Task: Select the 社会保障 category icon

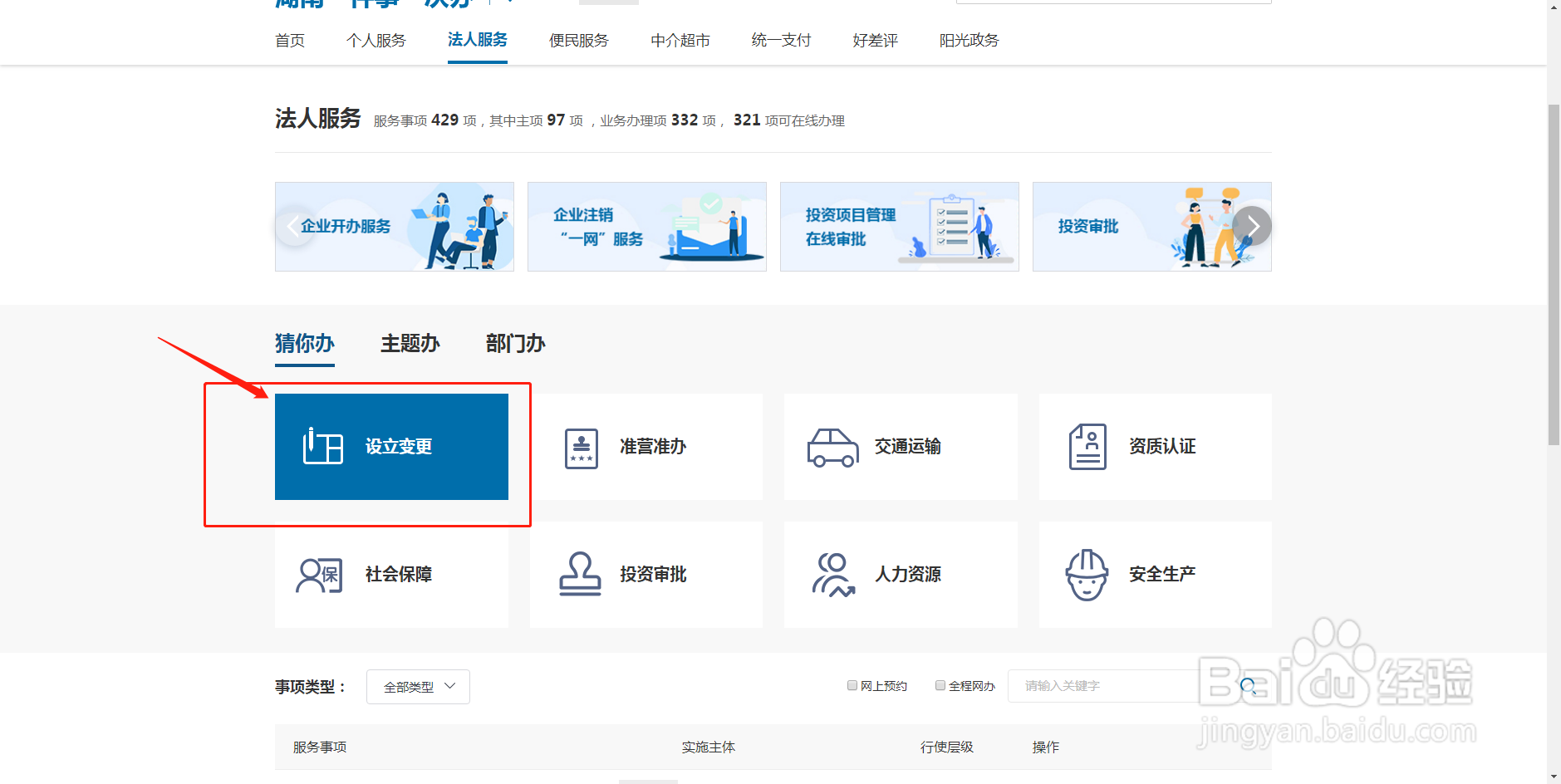Action: click(x=319, y=574)
